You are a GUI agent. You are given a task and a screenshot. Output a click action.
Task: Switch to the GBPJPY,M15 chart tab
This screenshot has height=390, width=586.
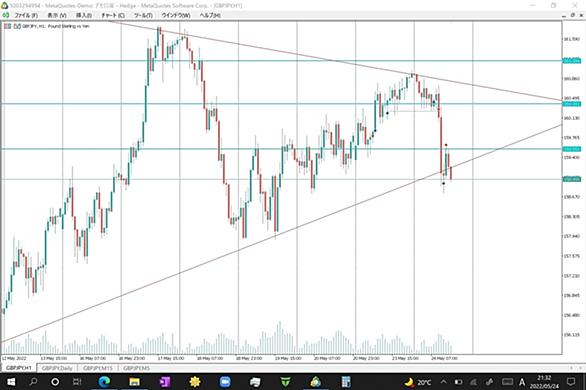point(98,368)
